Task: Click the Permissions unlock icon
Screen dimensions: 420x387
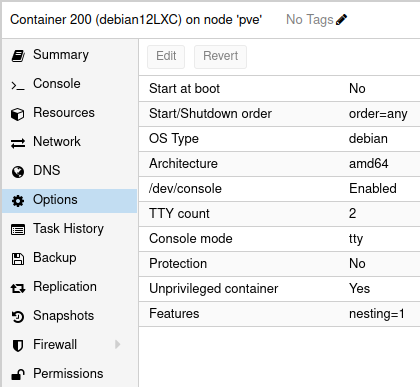Action: 18,375
